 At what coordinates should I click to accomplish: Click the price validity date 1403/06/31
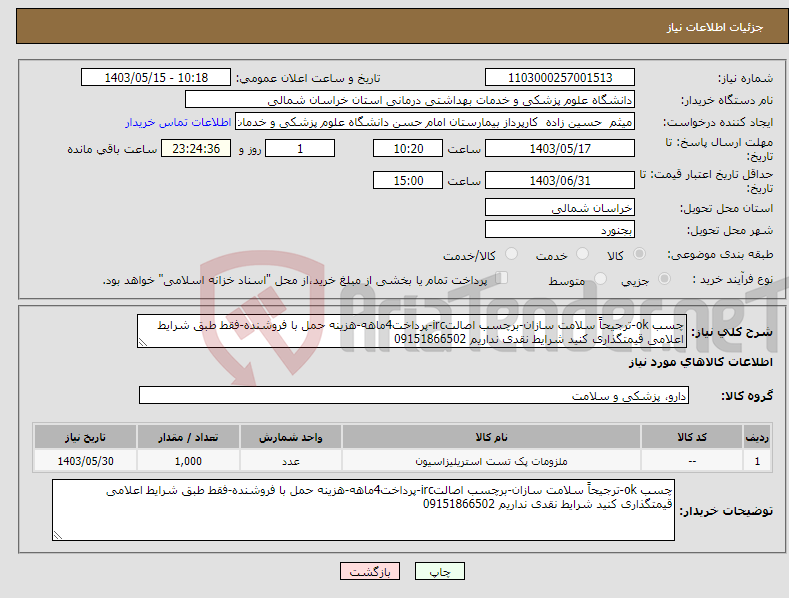point(560,180)
